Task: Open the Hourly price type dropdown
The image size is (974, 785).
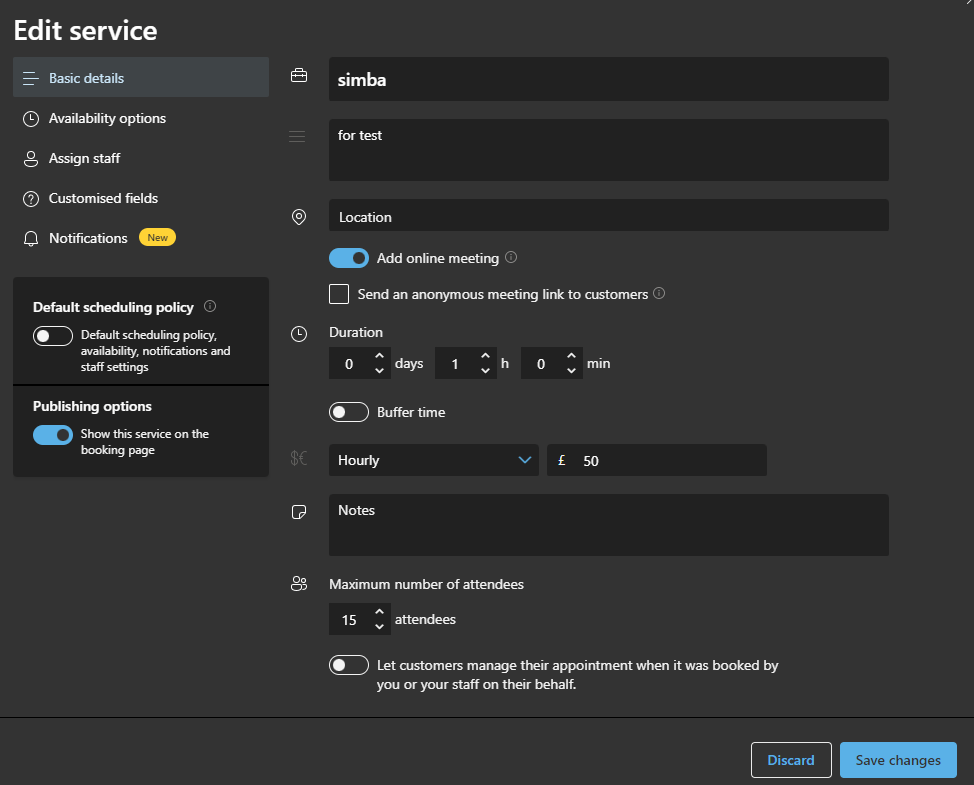Action: [434, 460]
